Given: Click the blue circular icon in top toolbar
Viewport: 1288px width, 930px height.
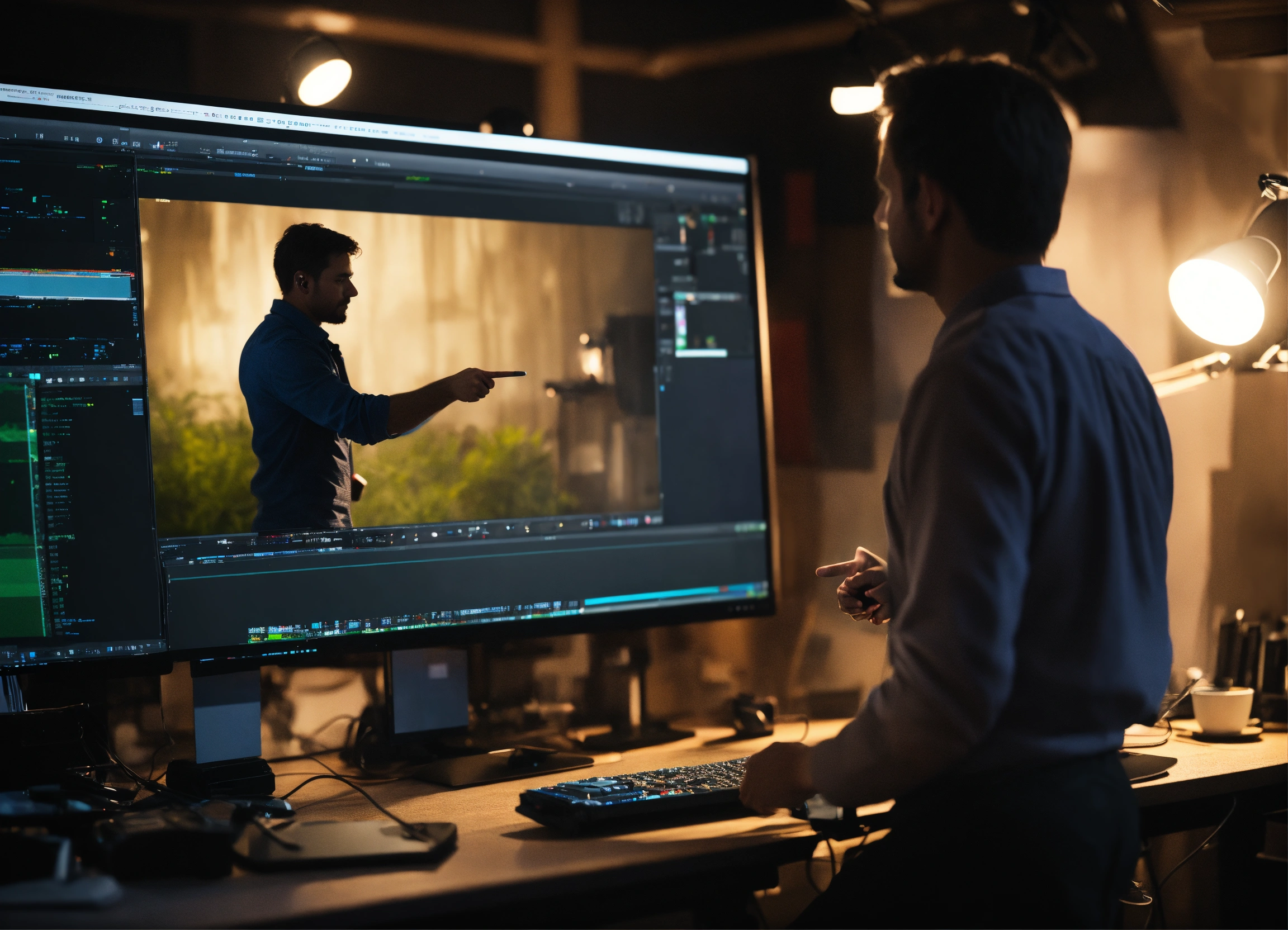Looking at the screenshot, I should click(100, 140).
